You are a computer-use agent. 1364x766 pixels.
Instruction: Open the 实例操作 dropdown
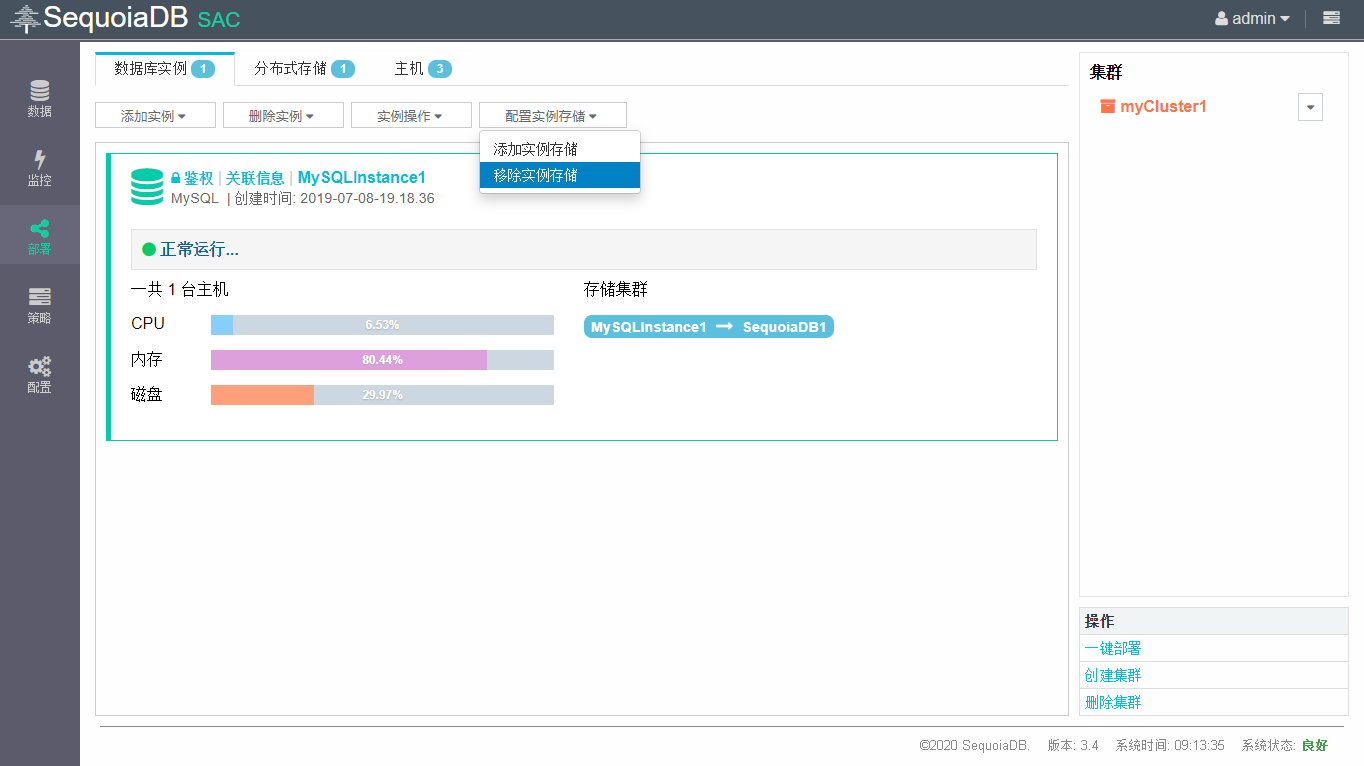(x=410, y=116)
